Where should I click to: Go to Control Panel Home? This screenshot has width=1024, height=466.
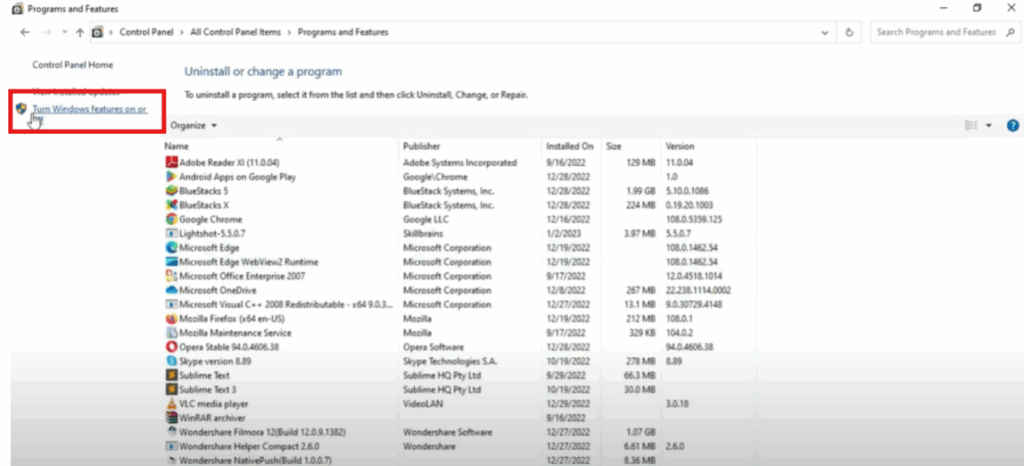point(72,65)
